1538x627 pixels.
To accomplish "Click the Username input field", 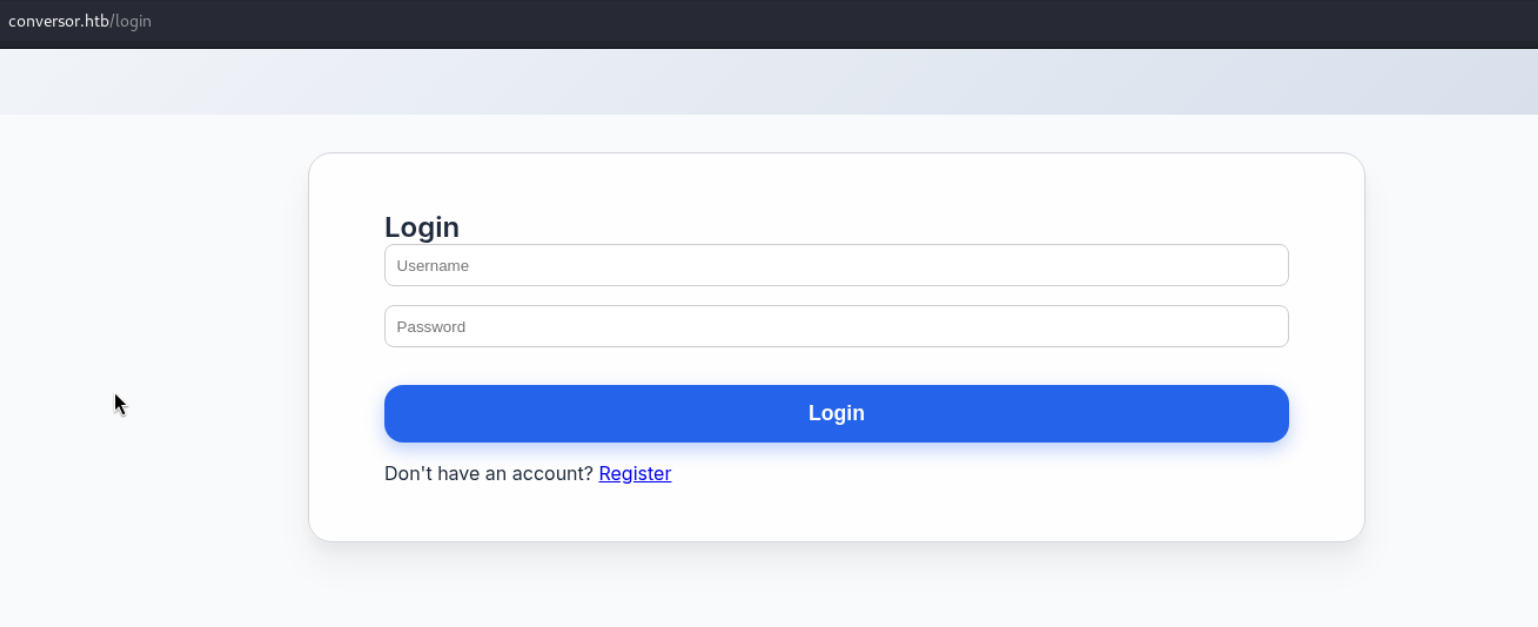I will coord(836,266).
